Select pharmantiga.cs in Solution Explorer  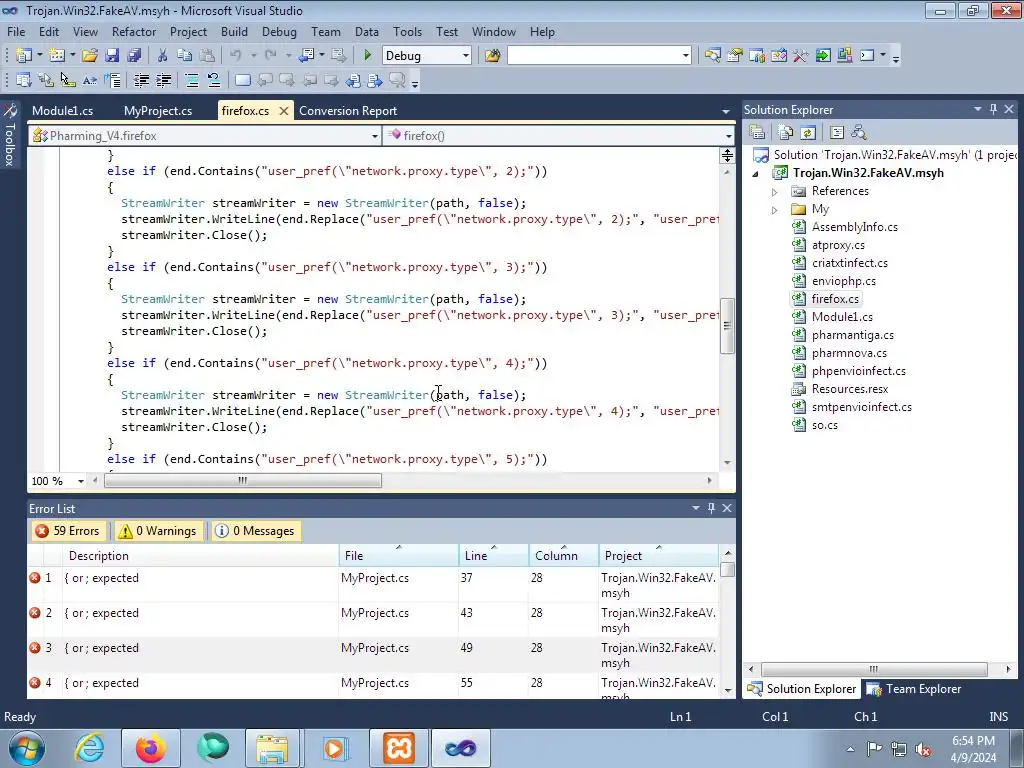coord(852,335)
